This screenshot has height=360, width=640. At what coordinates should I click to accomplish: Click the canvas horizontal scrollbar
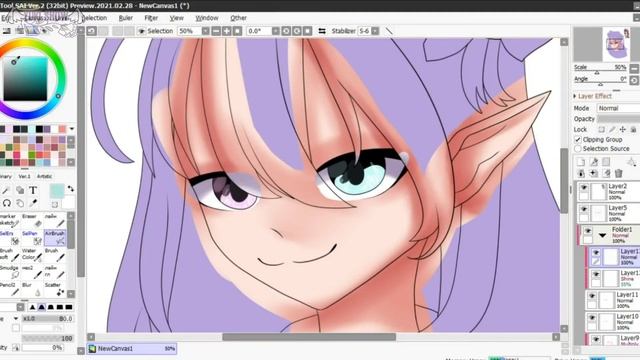point(309,337)
